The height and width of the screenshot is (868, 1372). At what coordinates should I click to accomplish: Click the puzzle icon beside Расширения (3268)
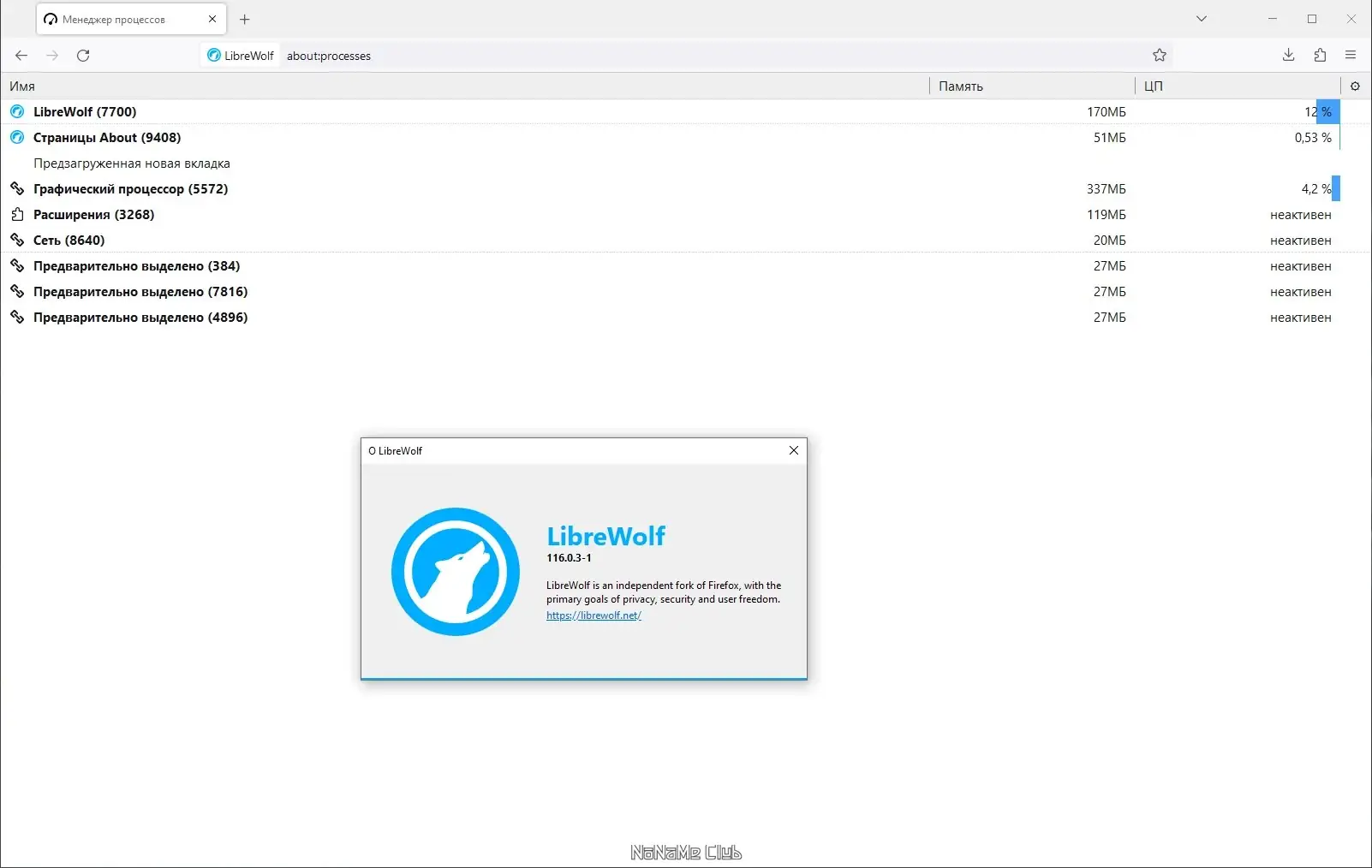tap(16, 215)
